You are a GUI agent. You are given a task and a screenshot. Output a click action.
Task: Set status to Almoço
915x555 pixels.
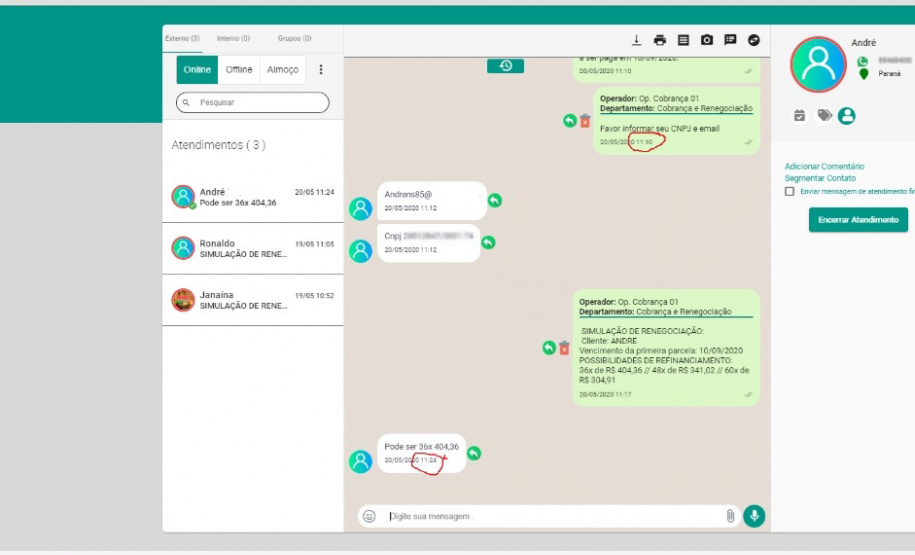pos(282,69)
